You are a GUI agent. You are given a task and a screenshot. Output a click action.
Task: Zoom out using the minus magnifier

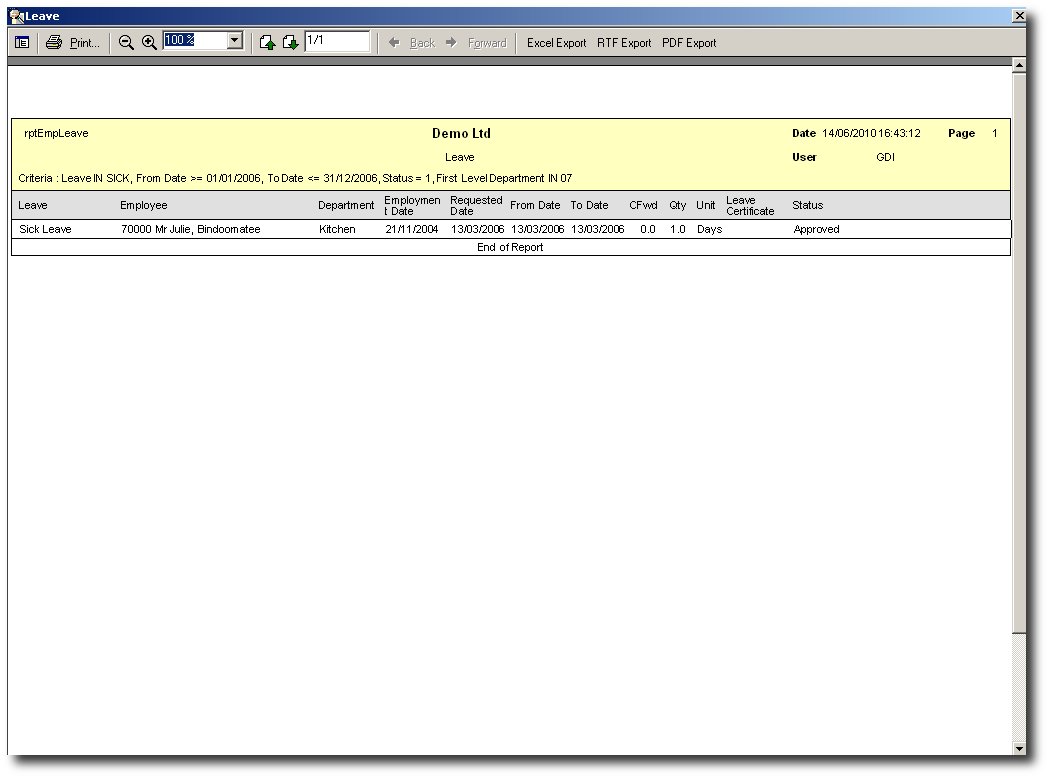(126, 43)
